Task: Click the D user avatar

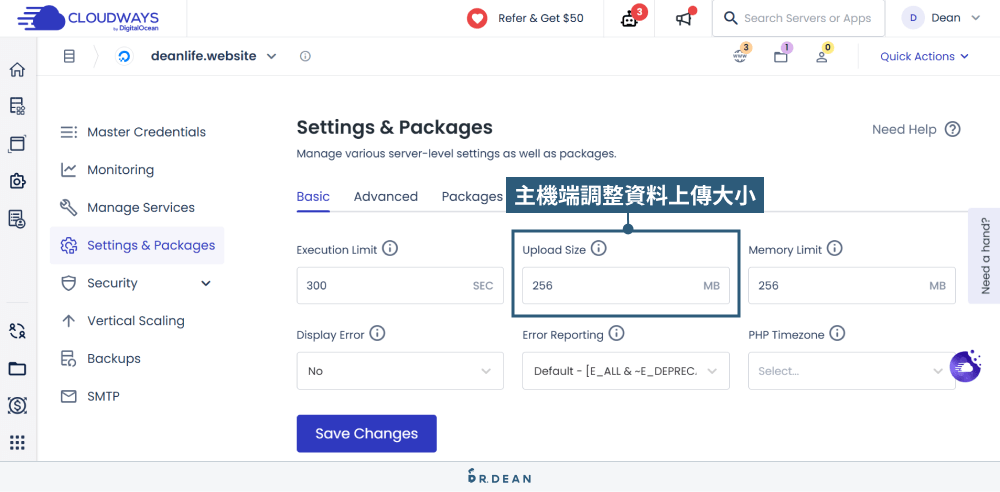Action: 913,18
